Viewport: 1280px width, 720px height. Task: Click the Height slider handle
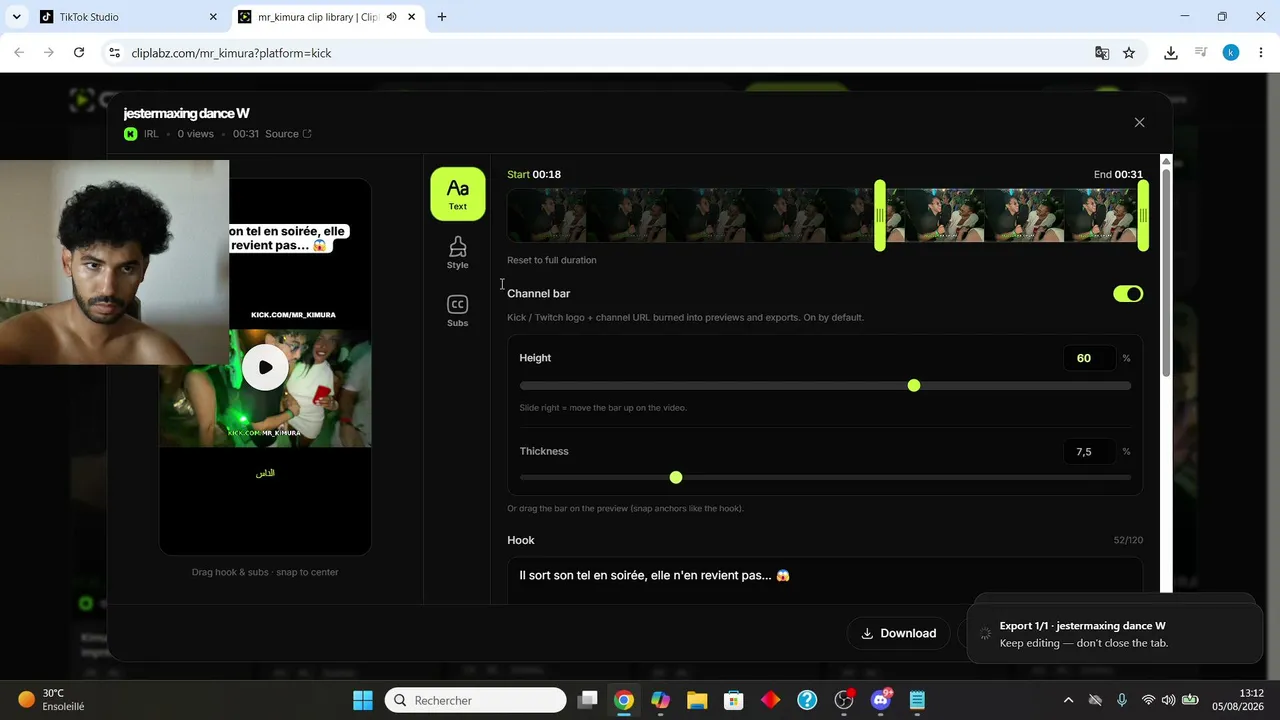click(914, 386)
